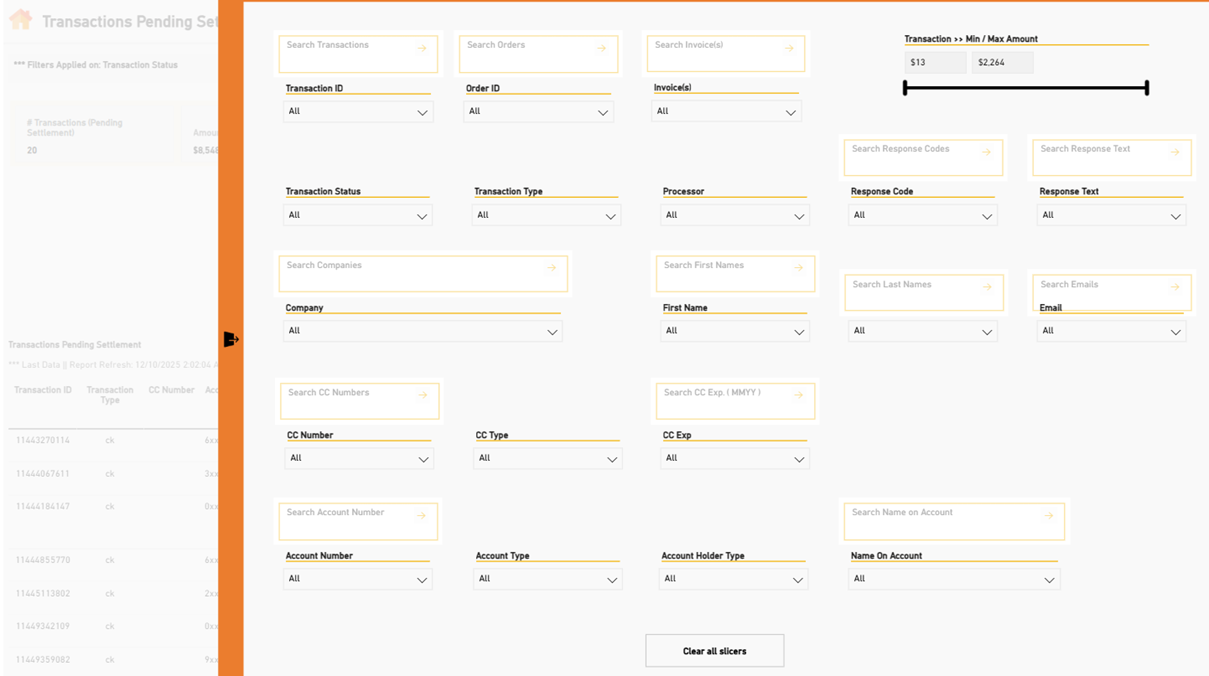
Task: Submit Search CC Numbers via arrow icon
Action: pos(423,395)
